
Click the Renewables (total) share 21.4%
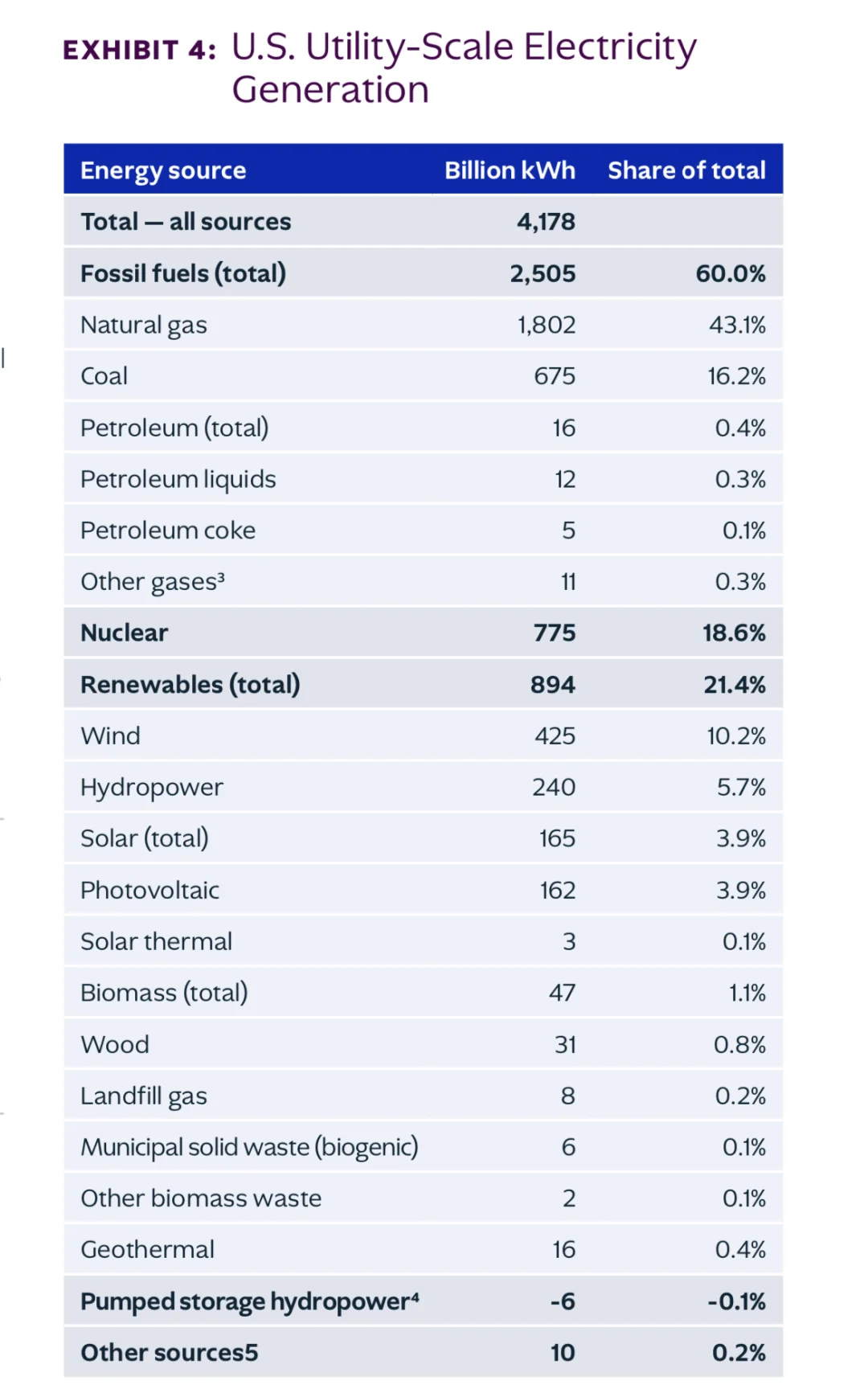click(x=735, y=685)
